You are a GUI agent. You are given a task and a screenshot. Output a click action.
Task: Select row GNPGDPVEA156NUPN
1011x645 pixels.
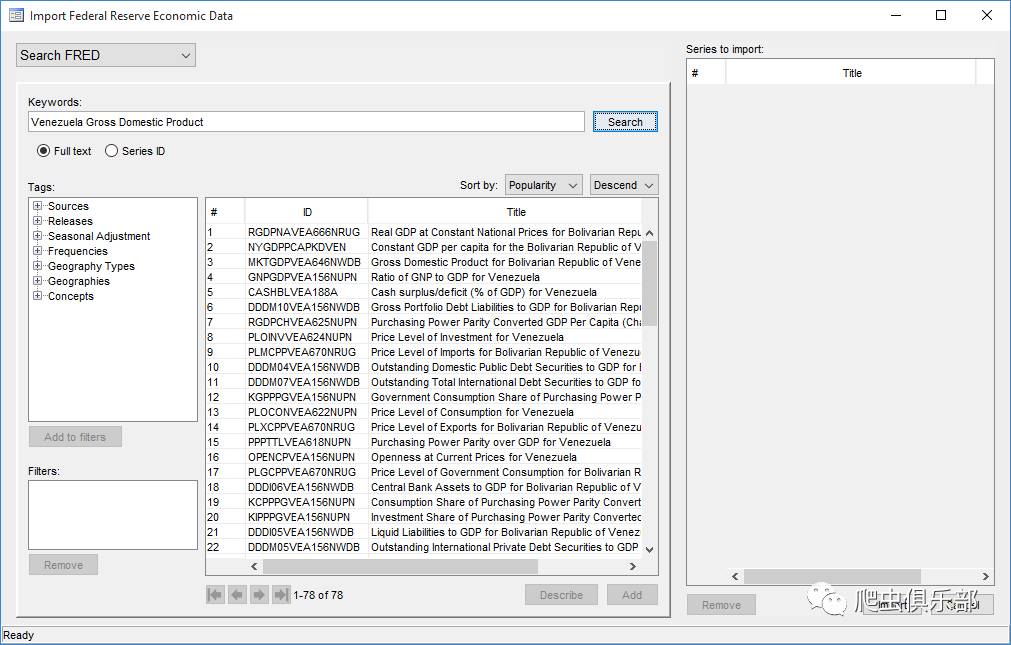click(424, 277)
